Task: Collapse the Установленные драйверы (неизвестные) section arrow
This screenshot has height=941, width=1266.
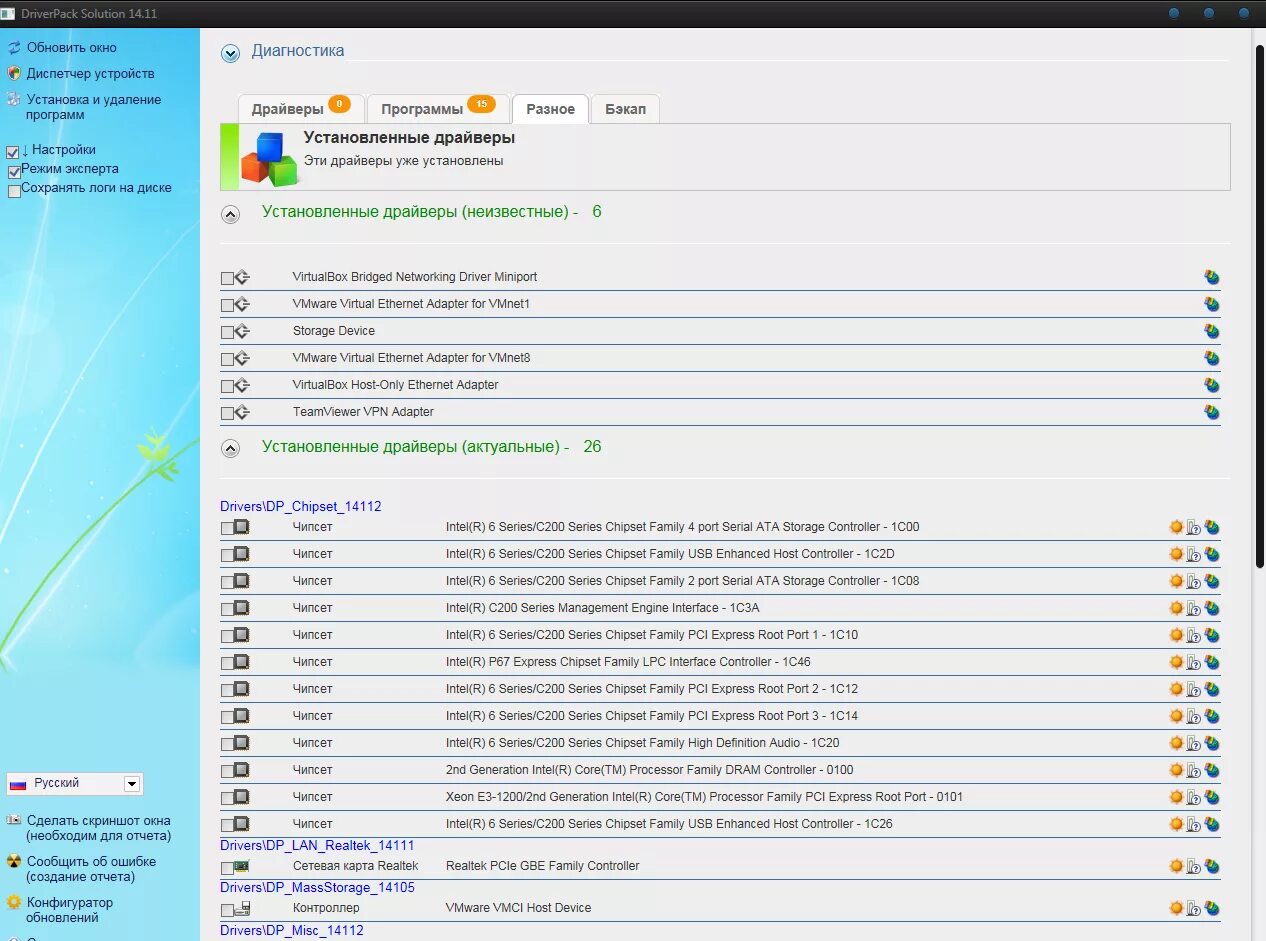Action: (x=230, y=214)
